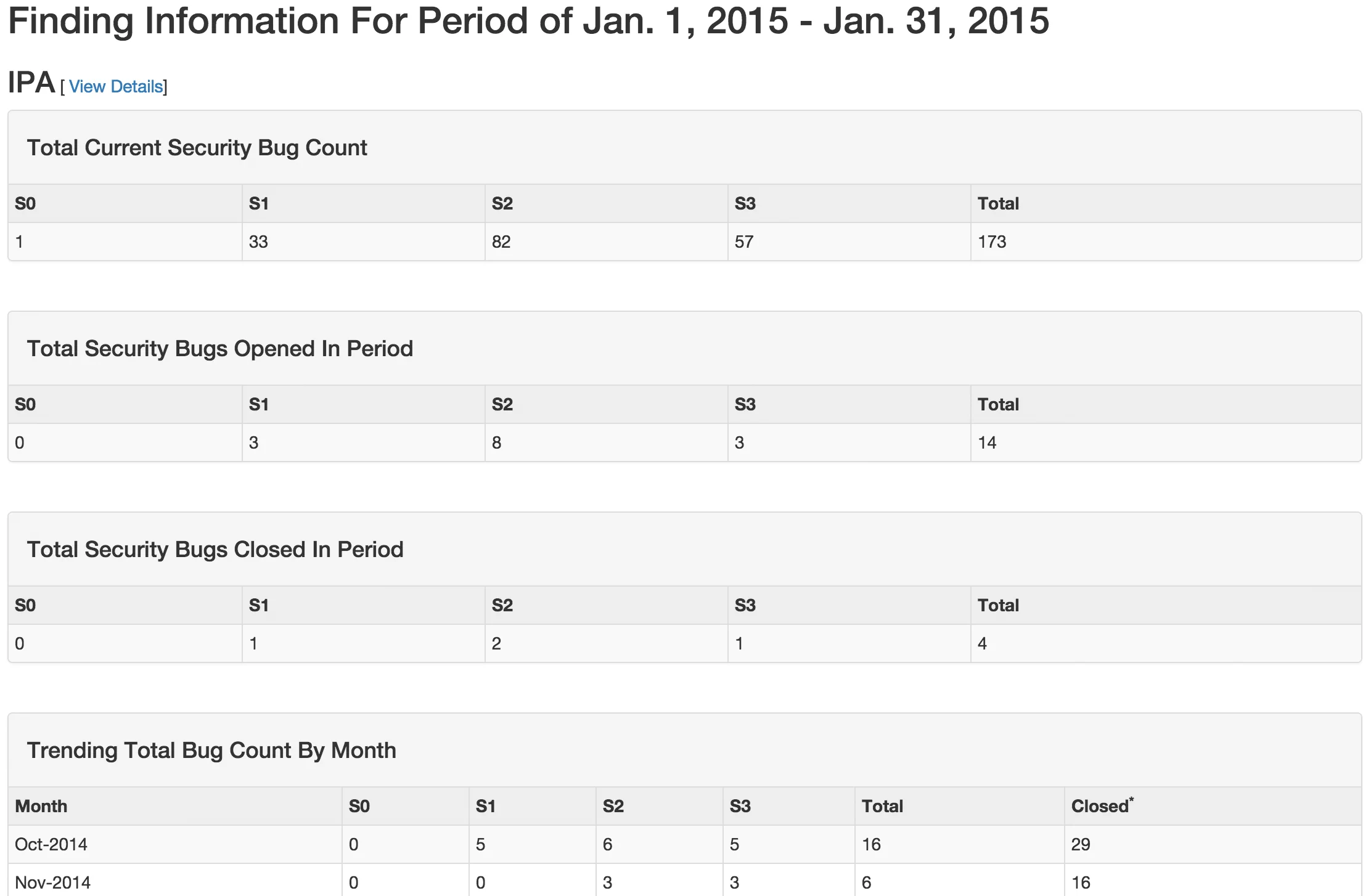Click the Total Security Bugs Closed In Period heading

(215, 550)
